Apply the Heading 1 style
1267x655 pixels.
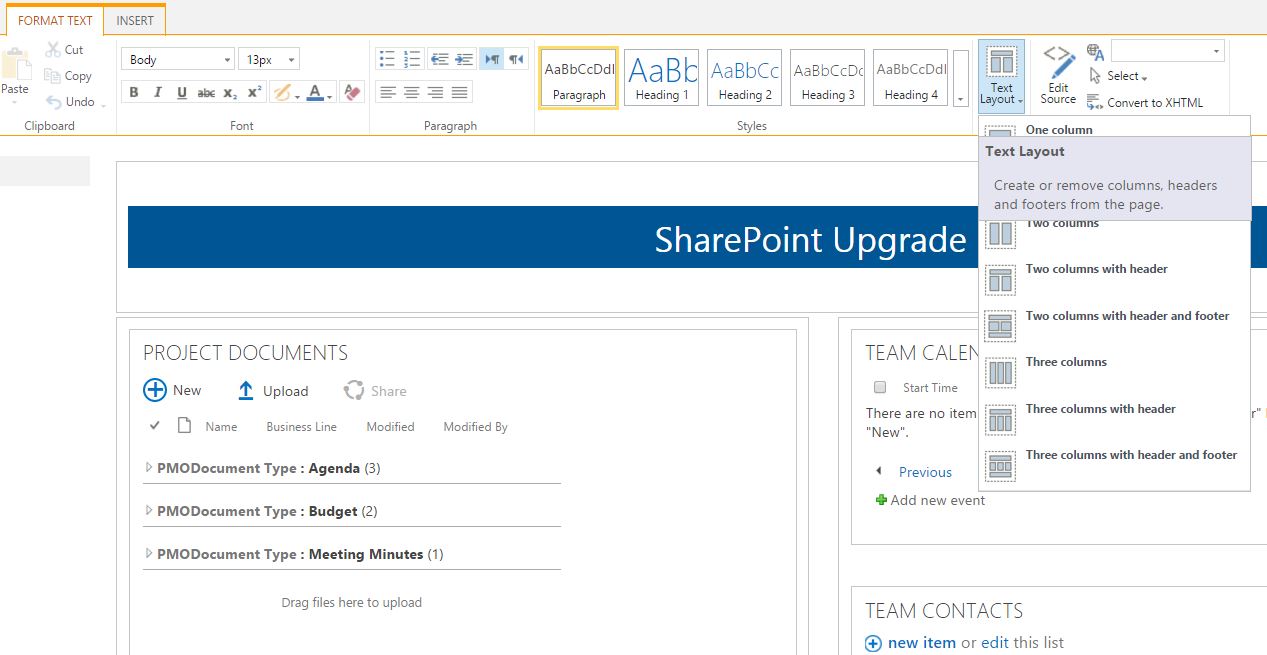661,78
